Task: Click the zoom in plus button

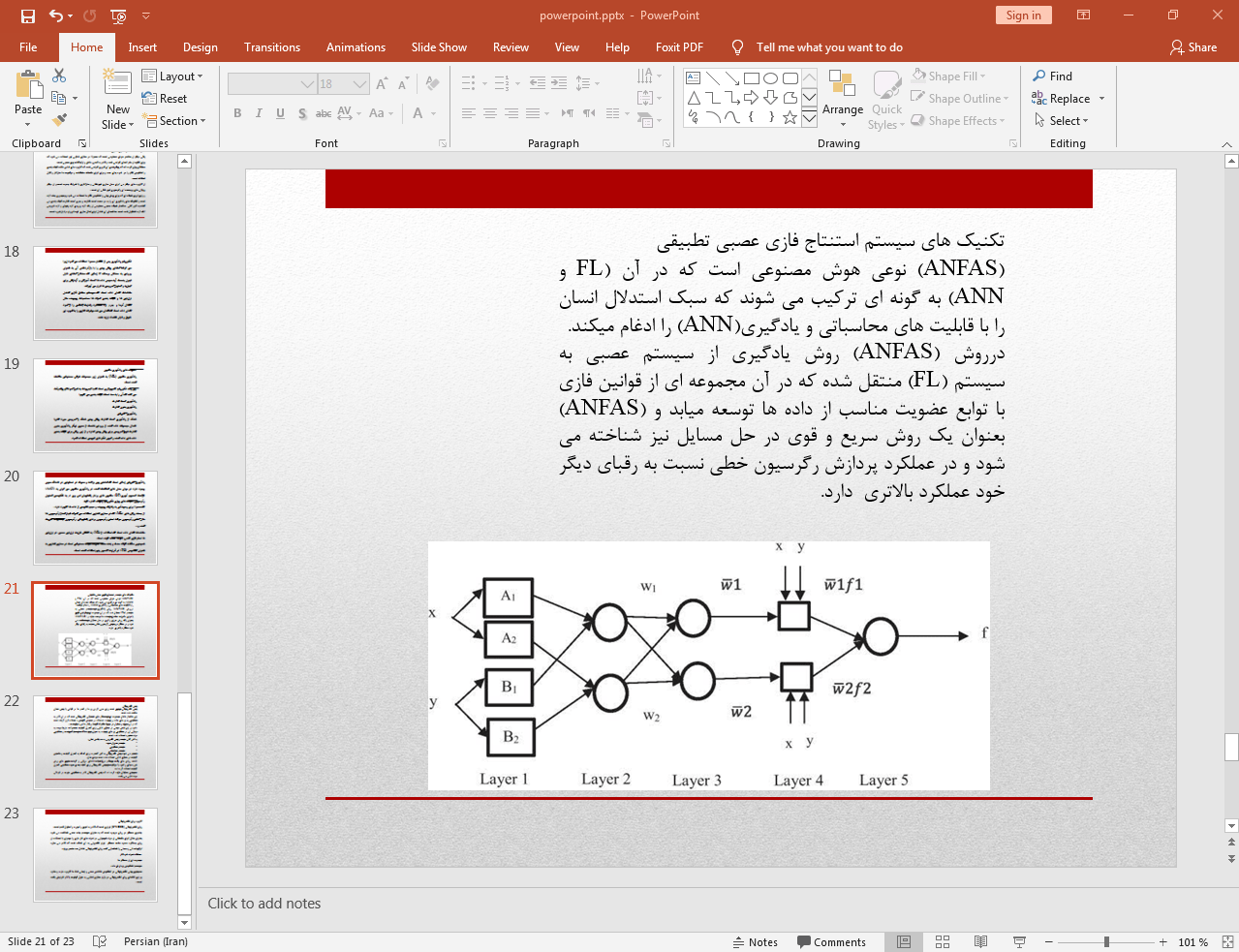Action: click(1162, 941)
